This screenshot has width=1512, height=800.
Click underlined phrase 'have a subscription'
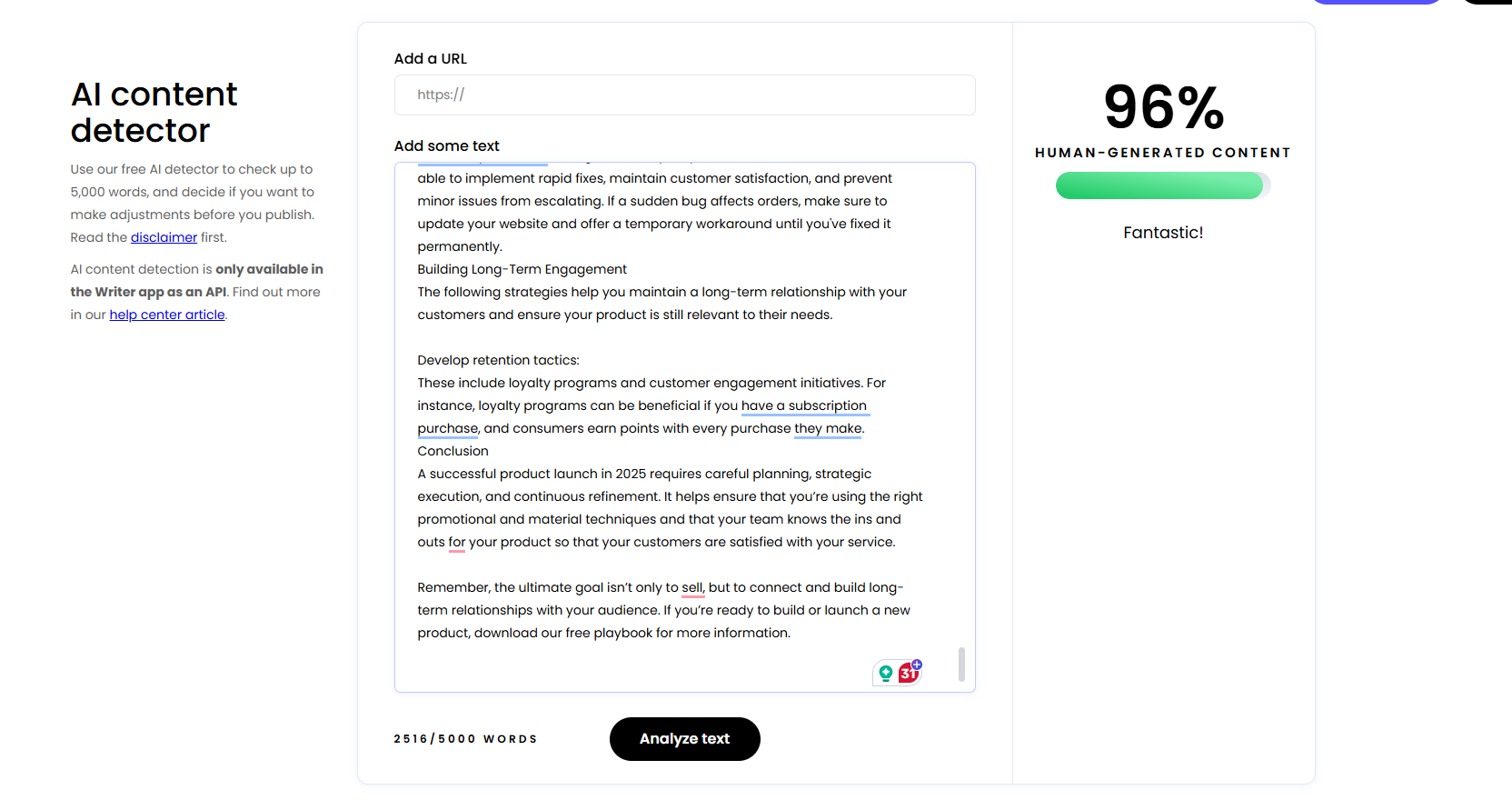point(803,405)
